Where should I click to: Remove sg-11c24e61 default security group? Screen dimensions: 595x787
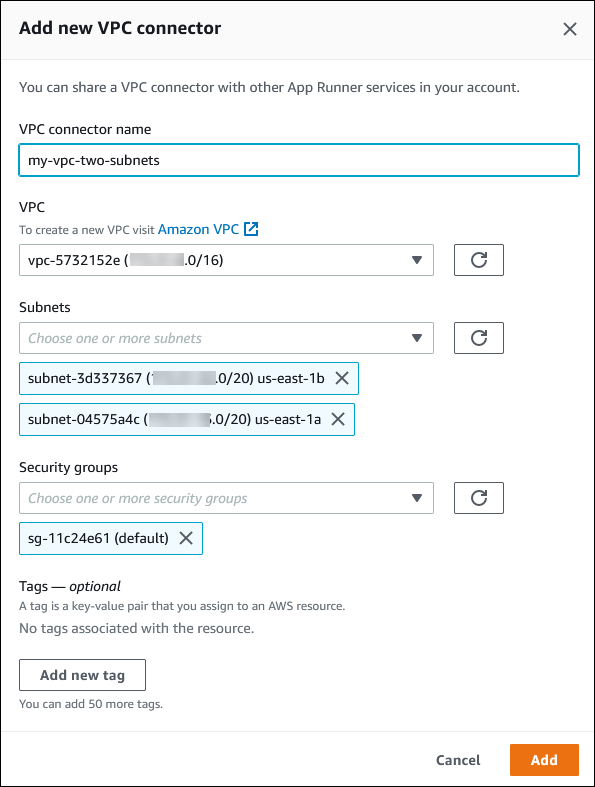click(x=186, y=538)
